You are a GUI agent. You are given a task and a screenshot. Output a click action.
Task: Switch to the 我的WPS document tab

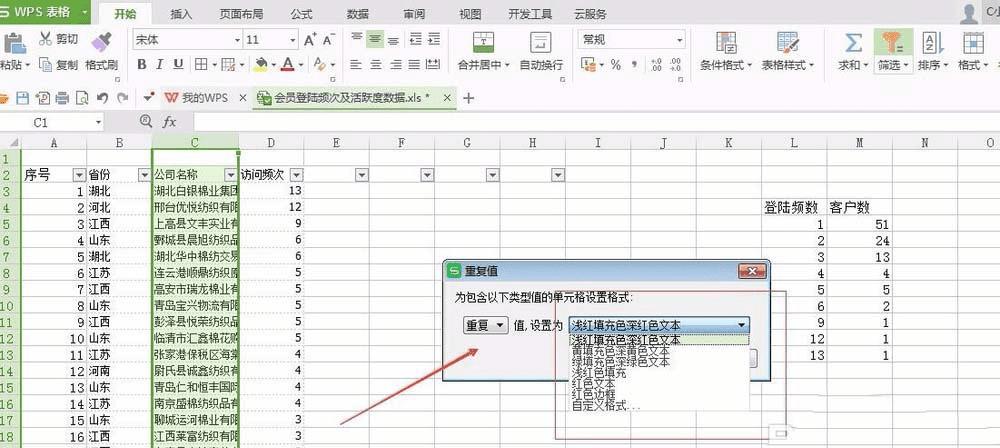pos(204,98)
